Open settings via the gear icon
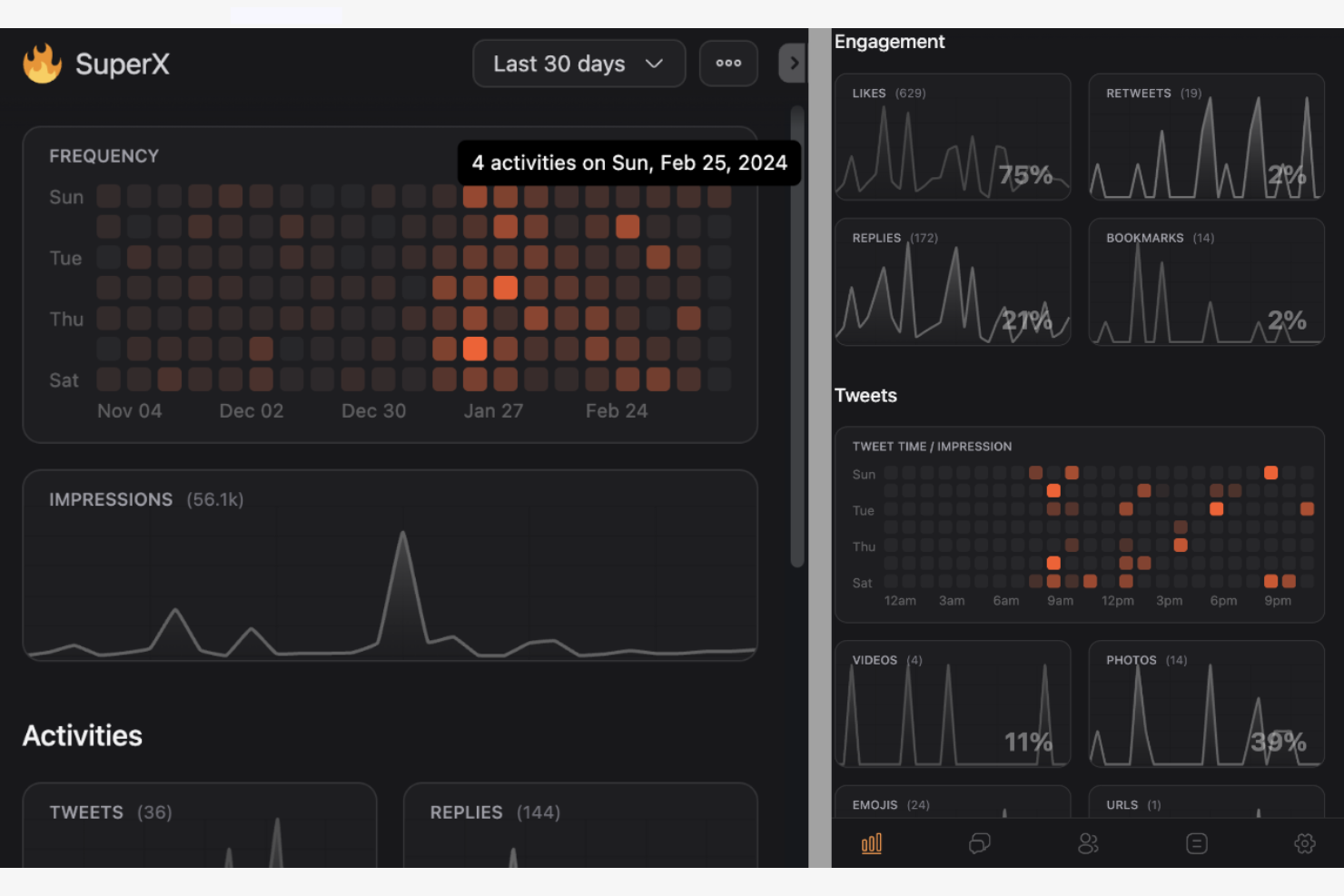The image size is (1344, 896). pos(1305,843)
